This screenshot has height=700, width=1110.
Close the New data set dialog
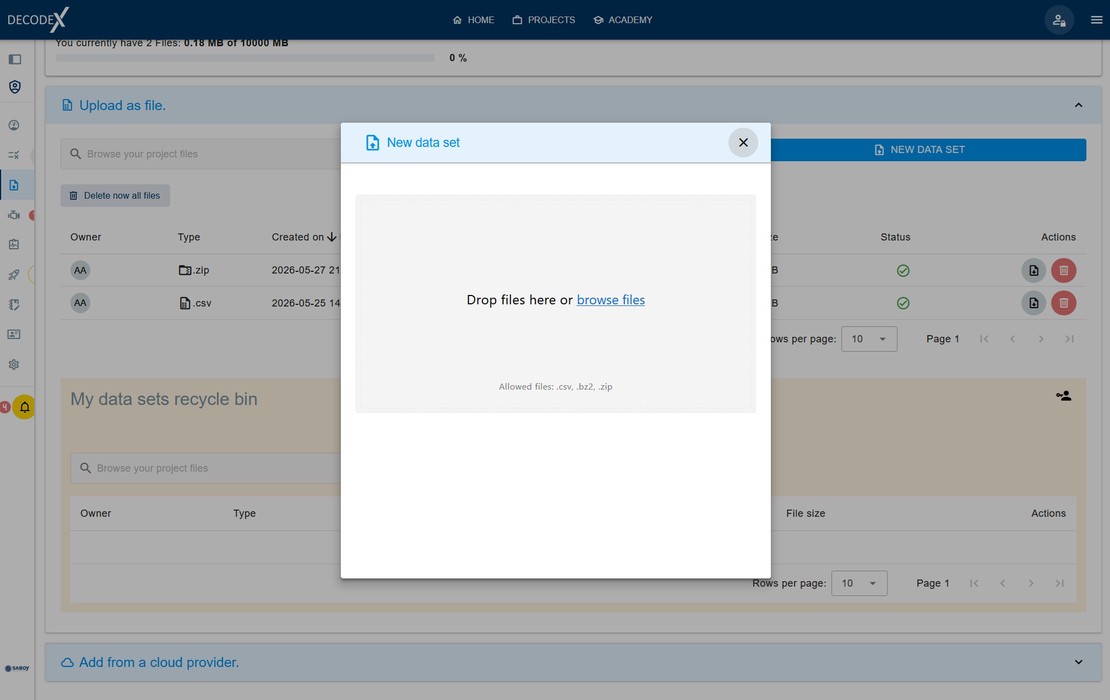743,142
